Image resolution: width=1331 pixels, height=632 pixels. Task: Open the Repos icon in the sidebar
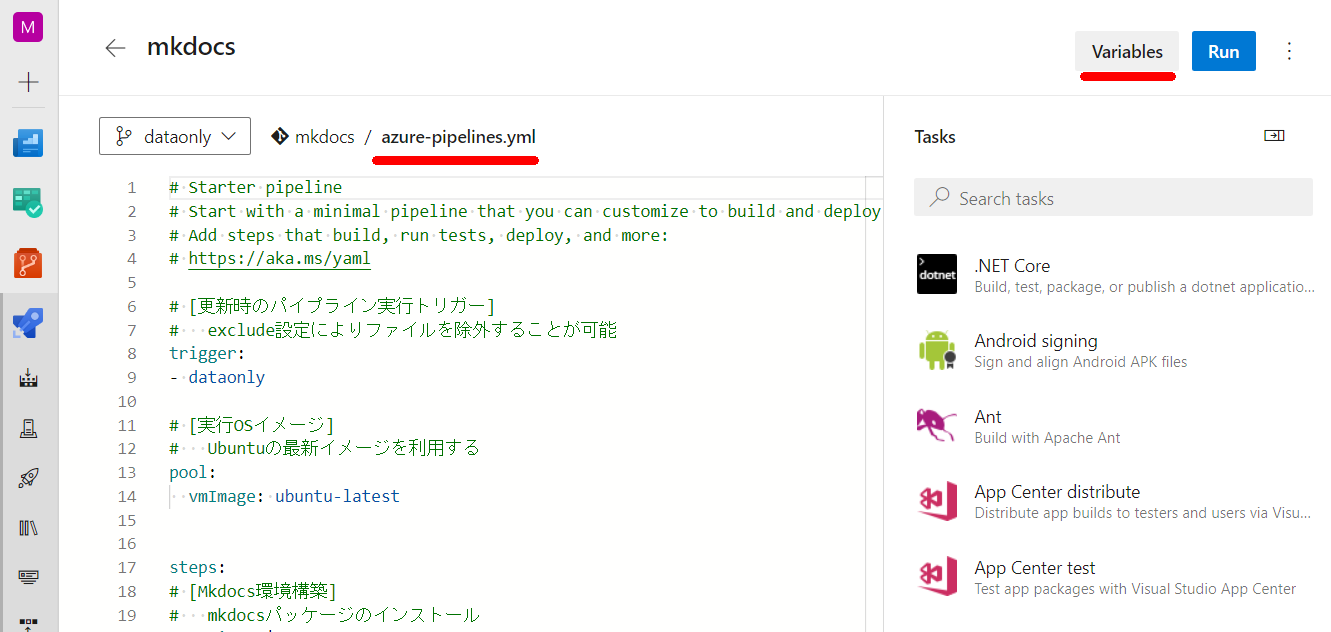pyautogui.click(x=28, y=263)
